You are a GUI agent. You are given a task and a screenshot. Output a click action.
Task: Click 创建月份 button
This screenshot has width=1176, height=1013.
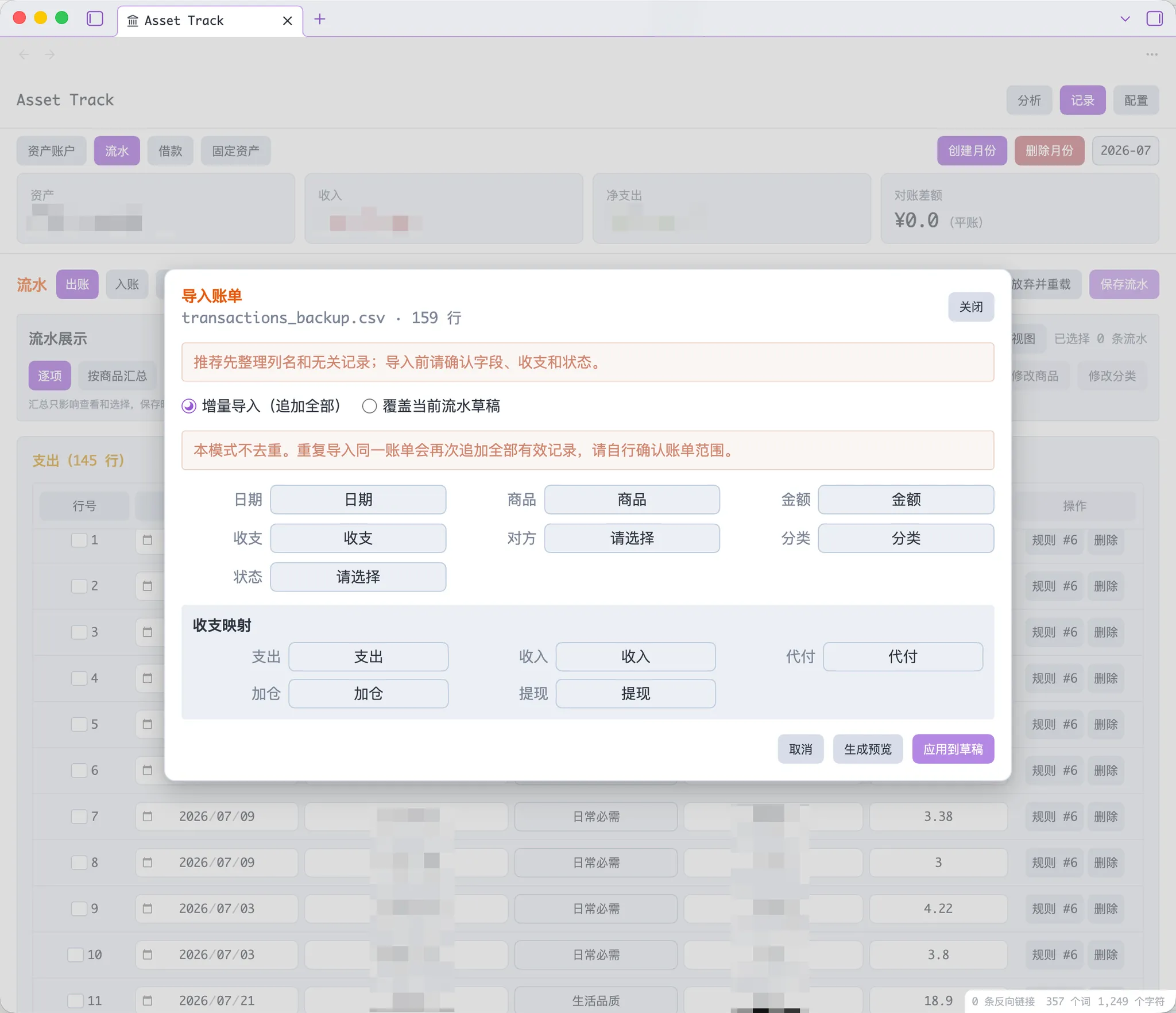972,151
